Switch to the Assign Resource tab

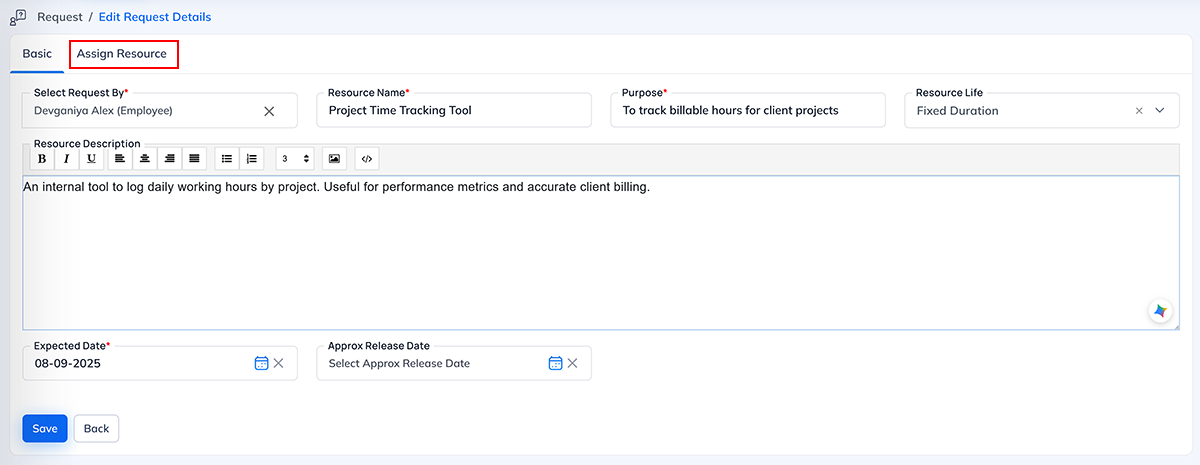(122, 54)
